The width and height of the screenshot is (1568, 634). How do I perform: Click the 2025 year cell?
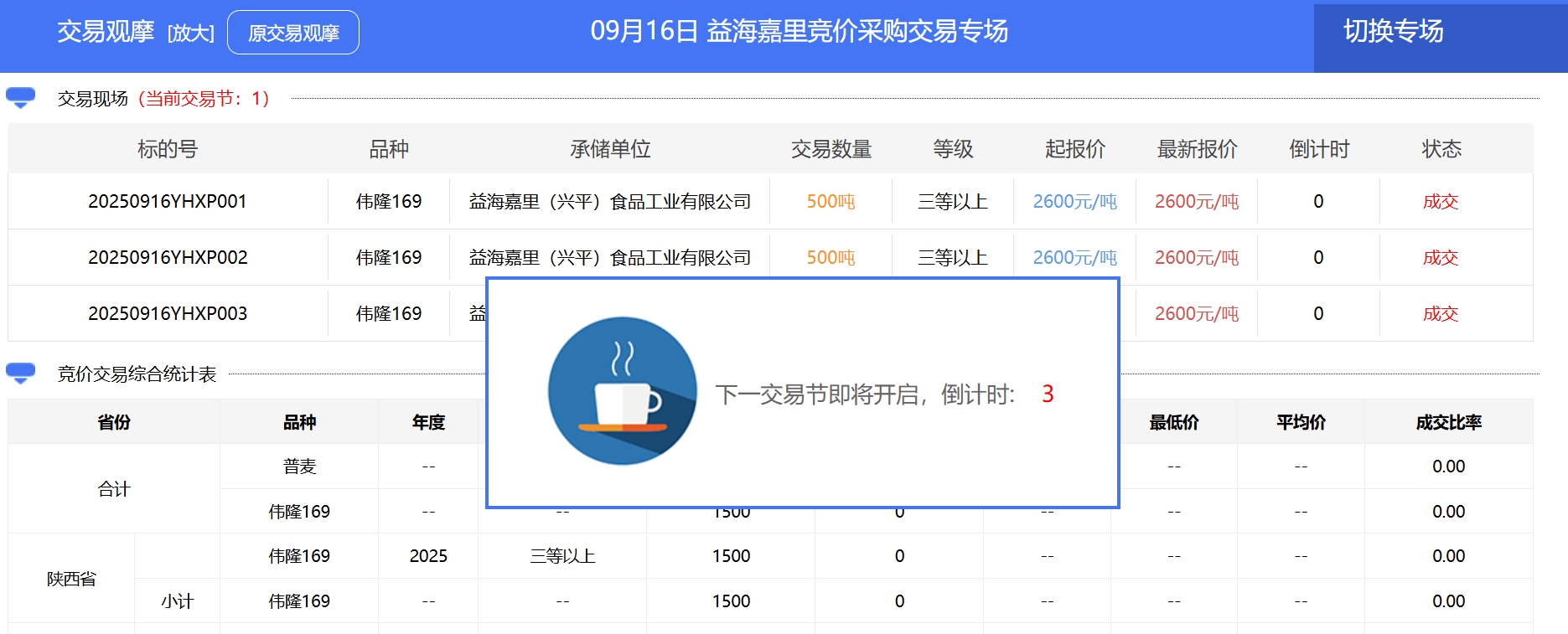(x=428, y=556)
